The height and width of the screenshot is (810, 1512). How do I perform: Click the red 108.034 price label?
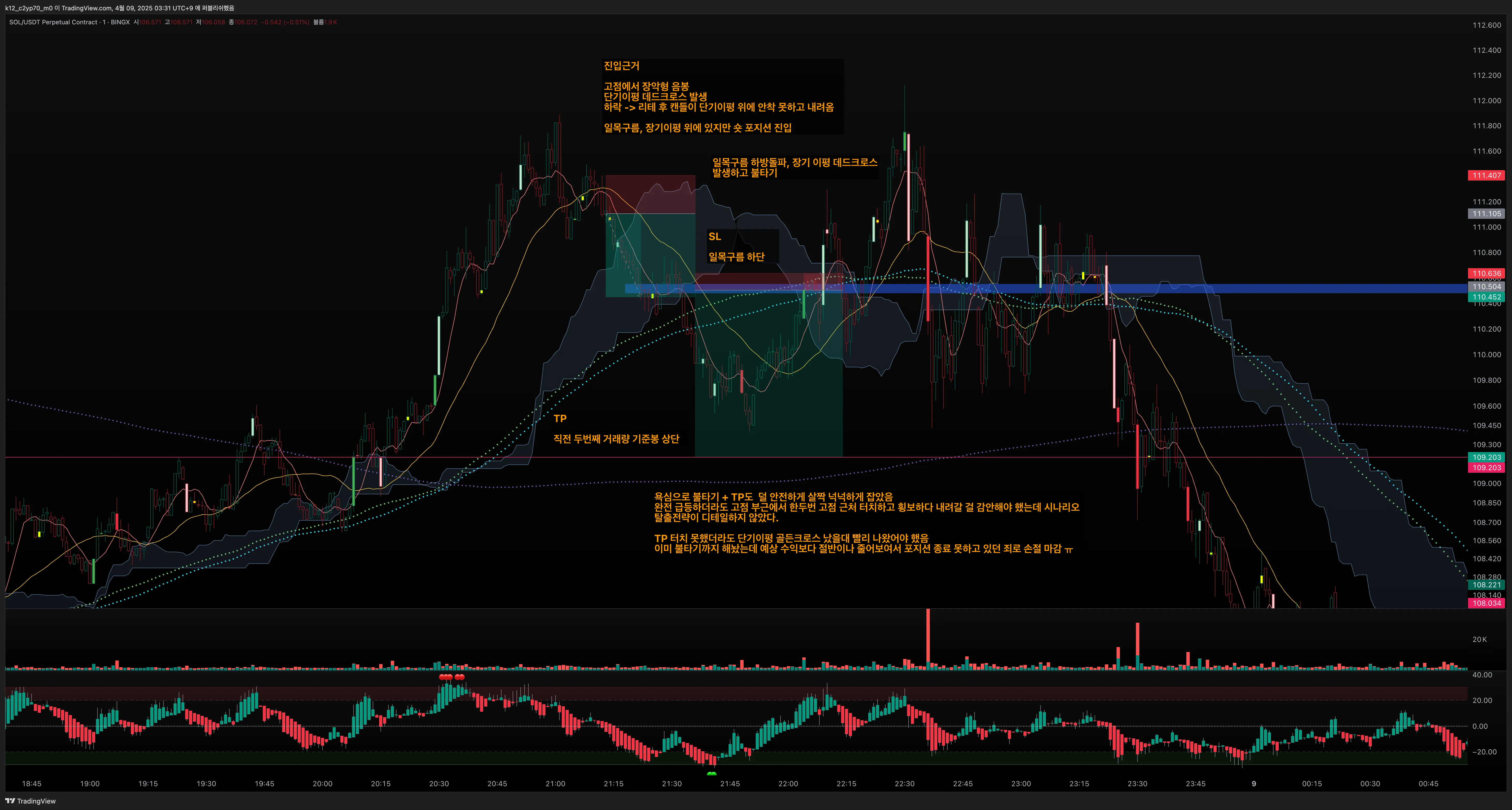pyautogui.click(x=1486, y=603)
